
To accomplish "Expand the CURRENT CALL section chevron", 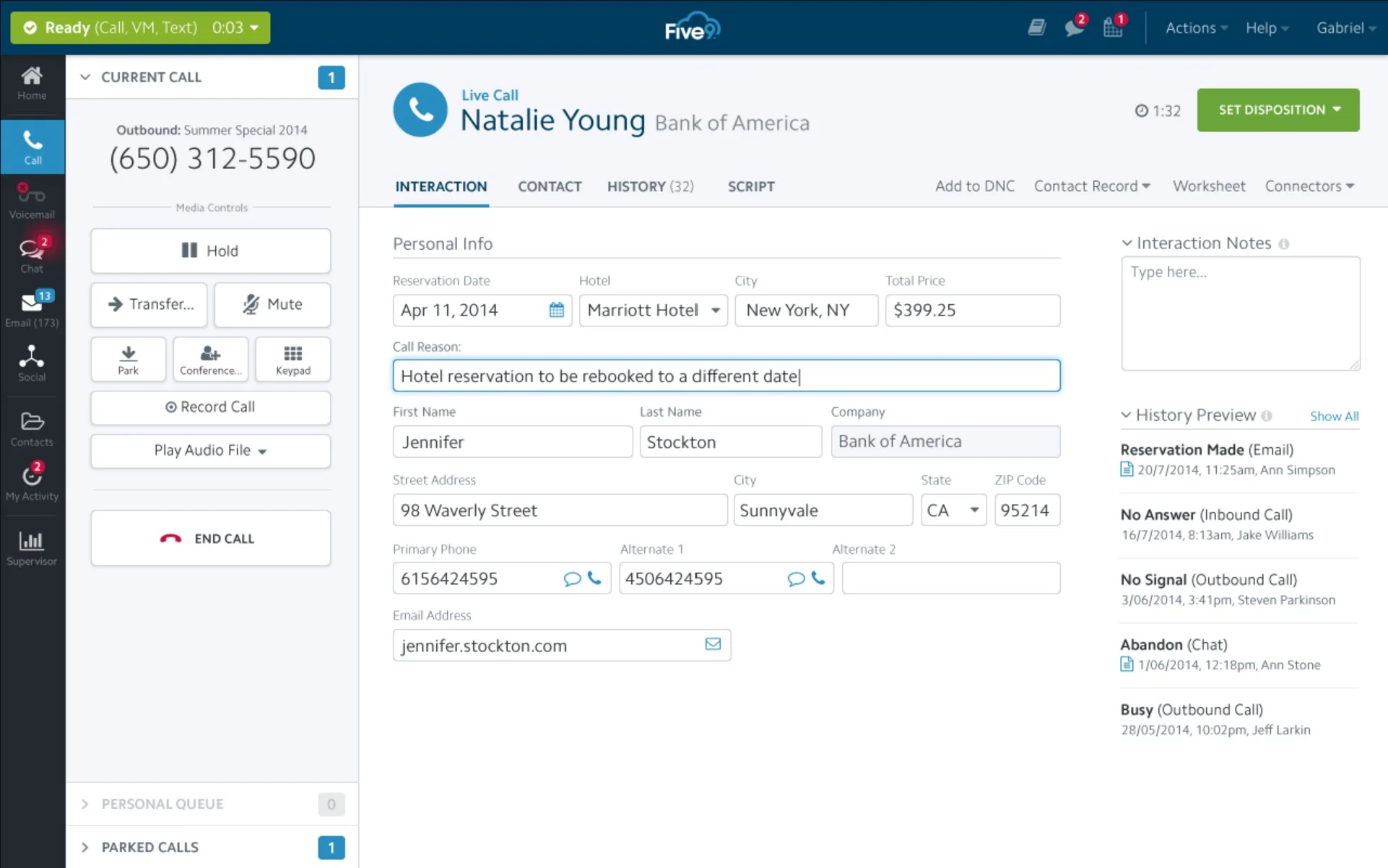I will coord(87,77).
